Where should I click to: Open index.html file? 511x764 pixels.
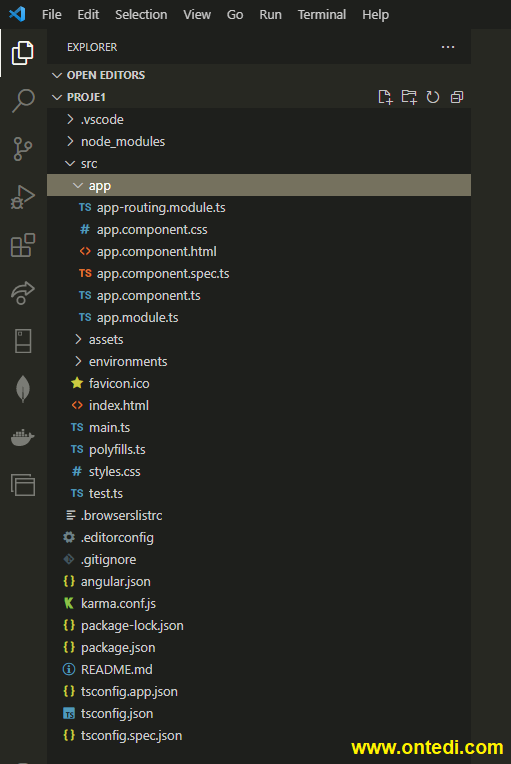259,405
